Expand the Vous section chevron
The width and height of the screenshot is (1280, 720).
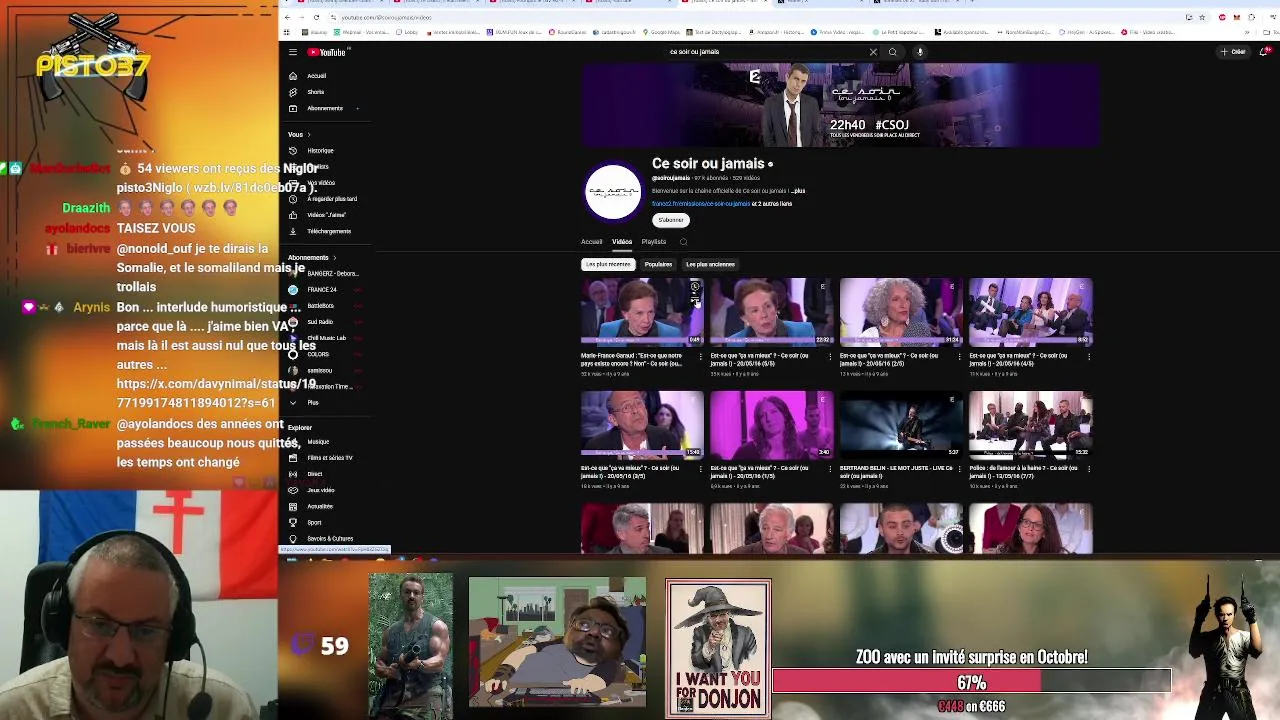[x=308, y=135]
